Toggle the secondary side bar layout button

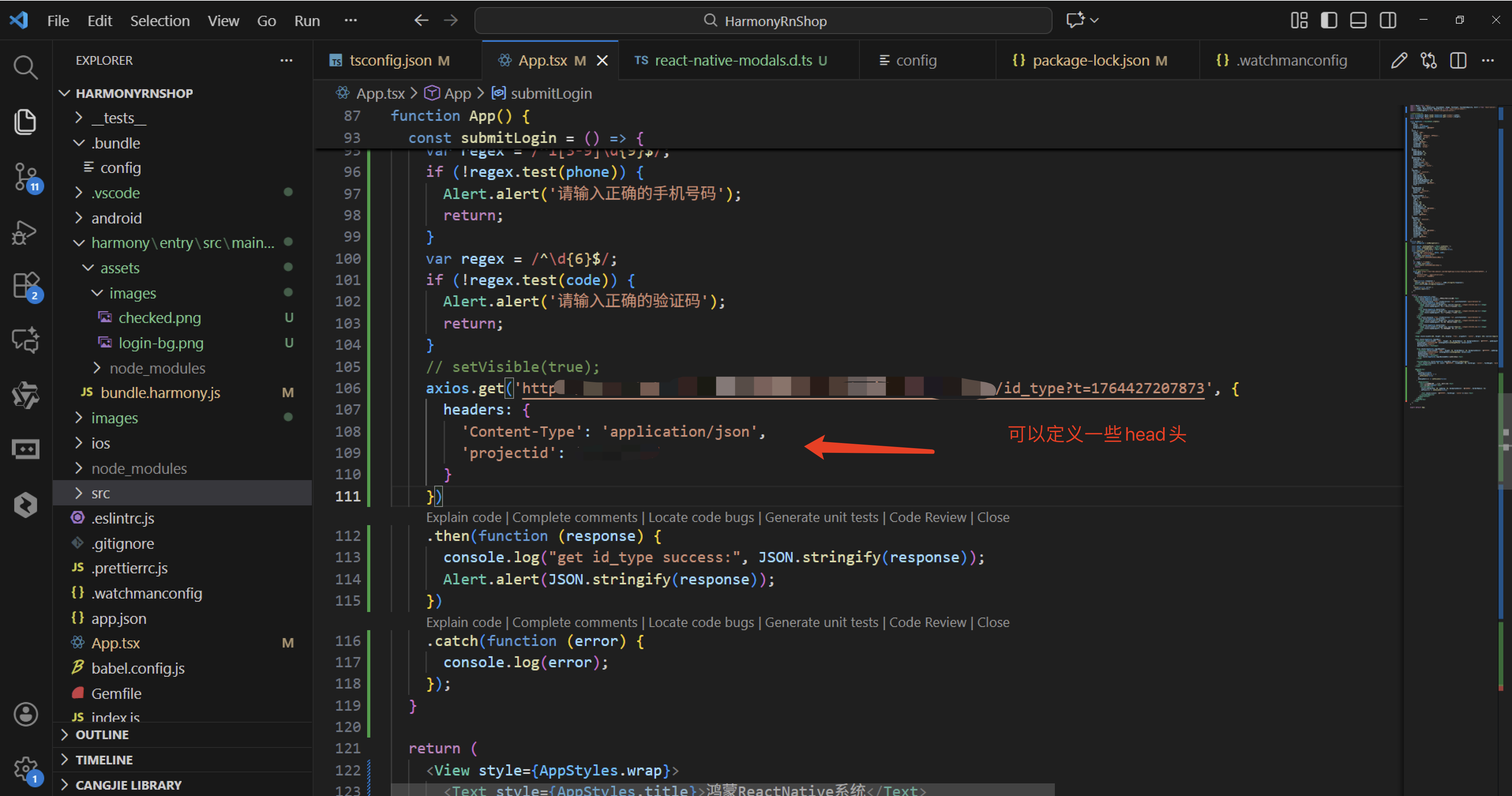1388,21
